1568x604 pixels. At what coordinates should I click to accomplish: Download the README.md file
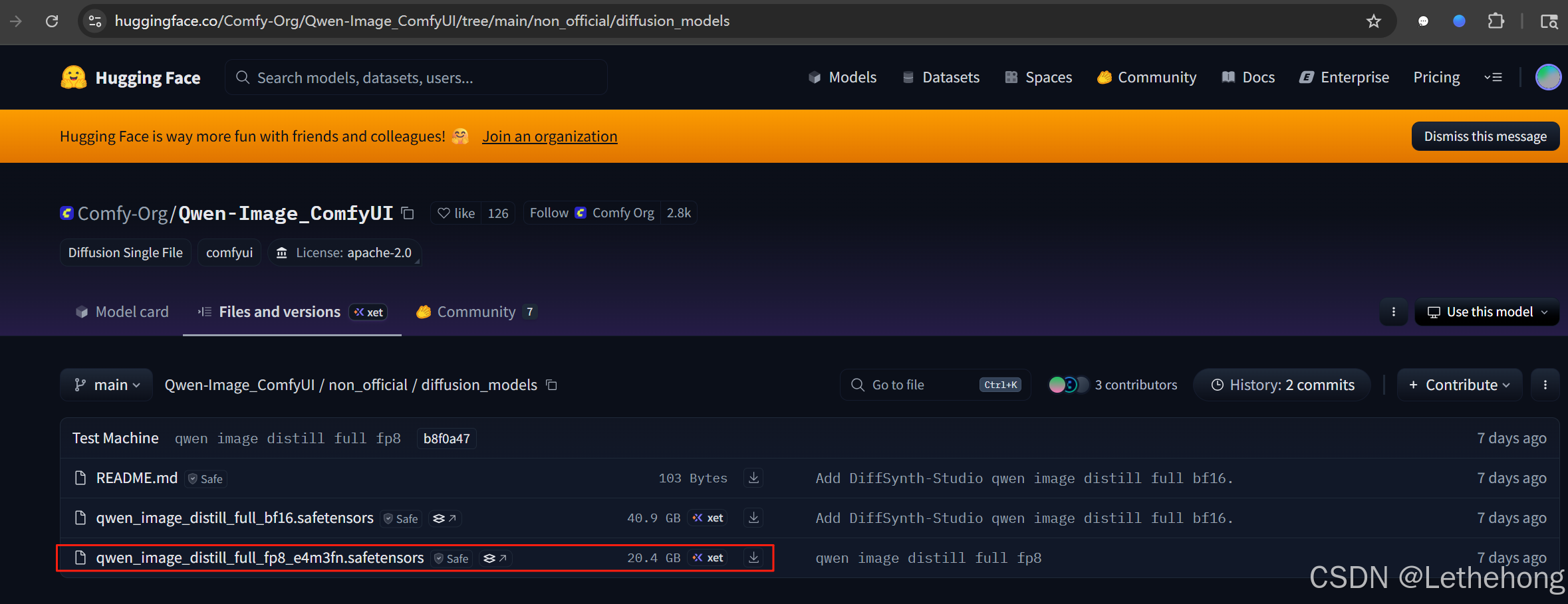[753, 478]
